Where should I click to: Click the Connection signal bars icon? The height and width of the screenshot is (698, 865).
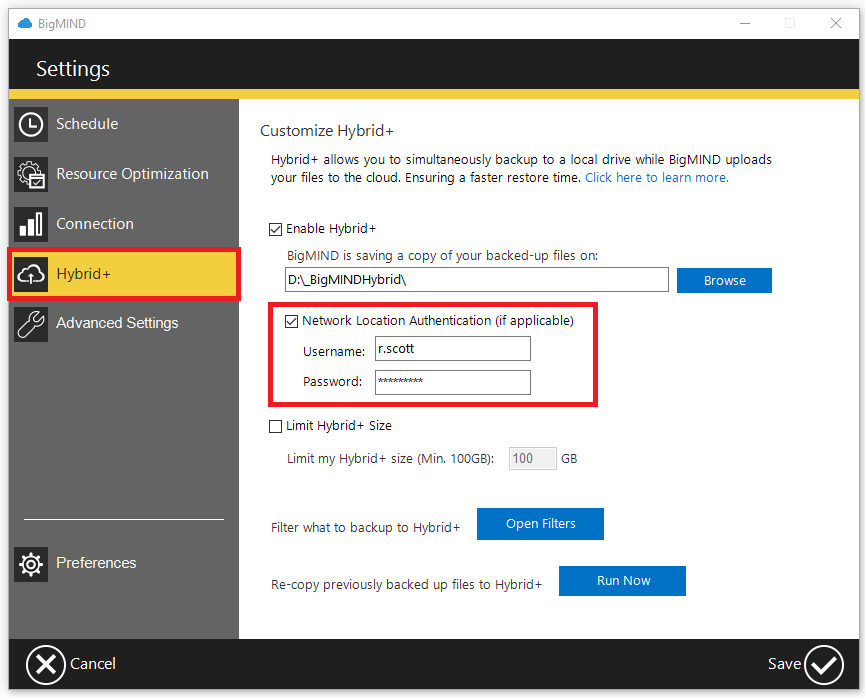(31, 224)
